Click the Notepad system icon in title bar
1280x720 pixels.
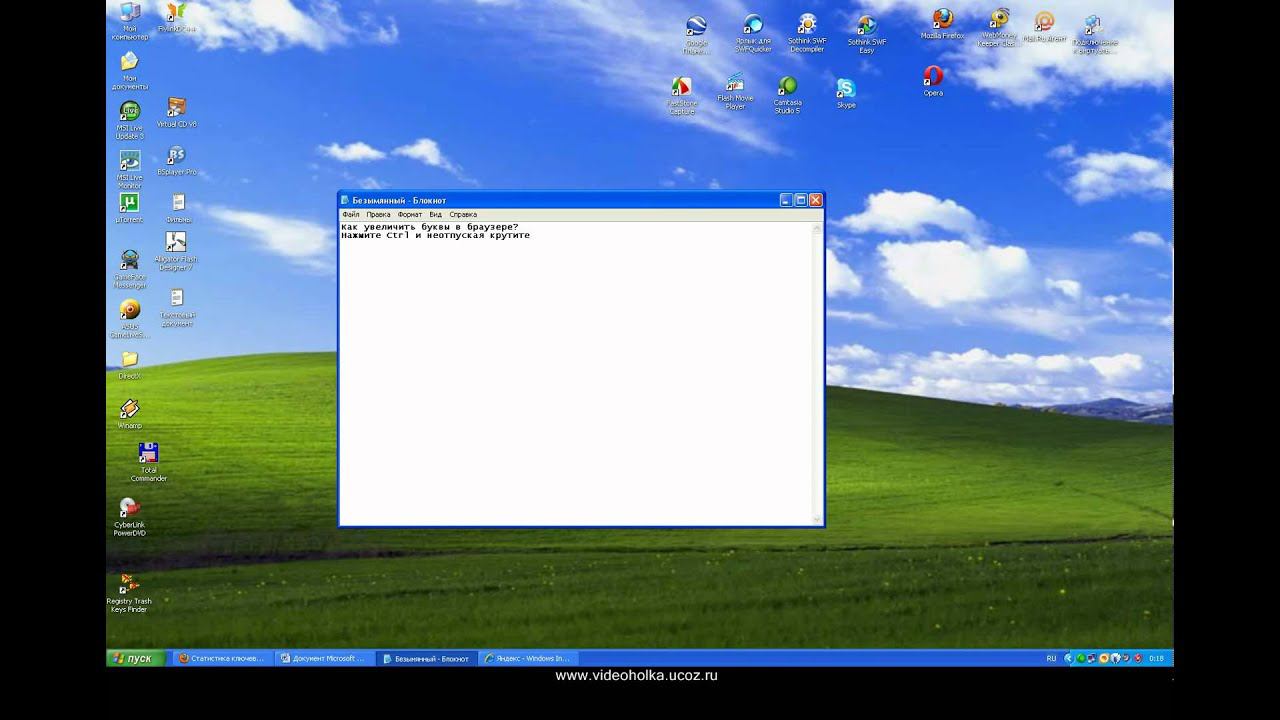(x=346, y=200)
